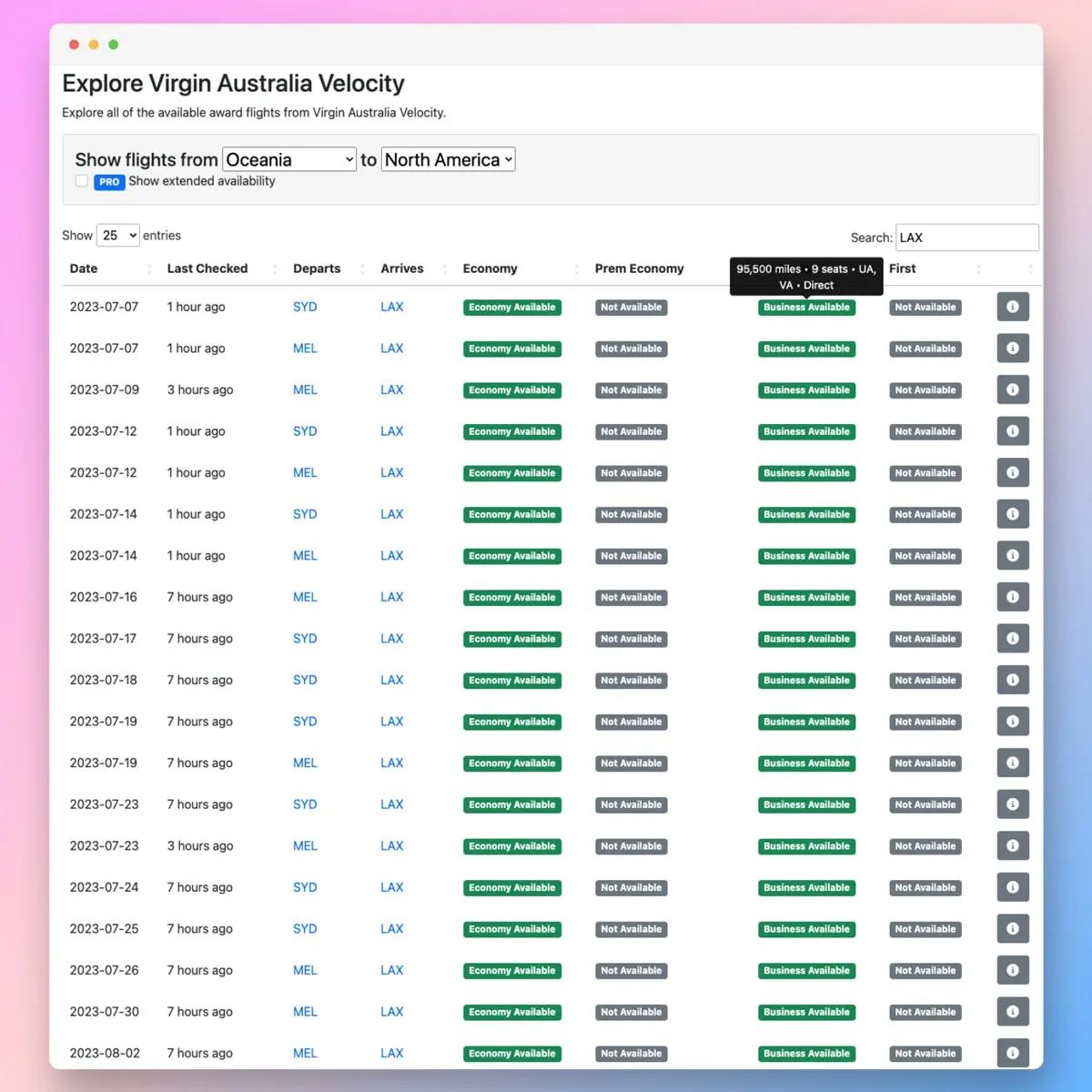This screenshot has height=1092, width=1092.
Task: Click Business Available badge on 2023-07-09 row
Action: coord(806,390)
